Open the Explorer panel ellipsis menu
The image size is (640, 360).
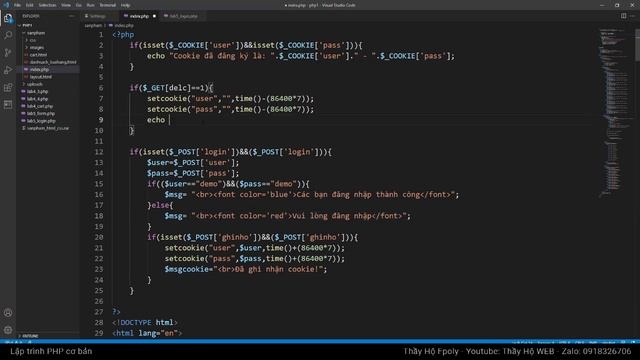point(72,16)
